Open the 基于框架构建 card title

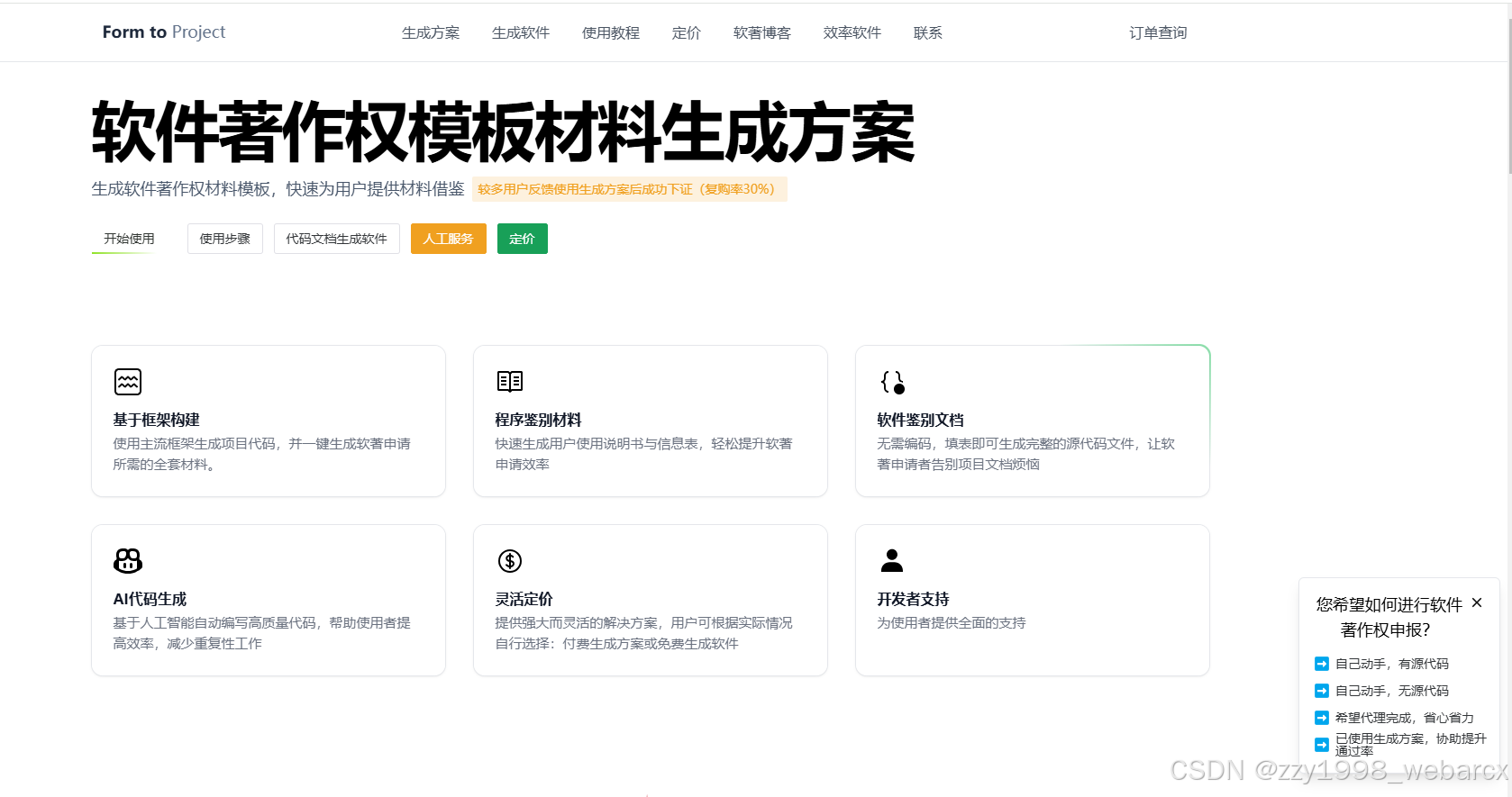tap(156, 420)
